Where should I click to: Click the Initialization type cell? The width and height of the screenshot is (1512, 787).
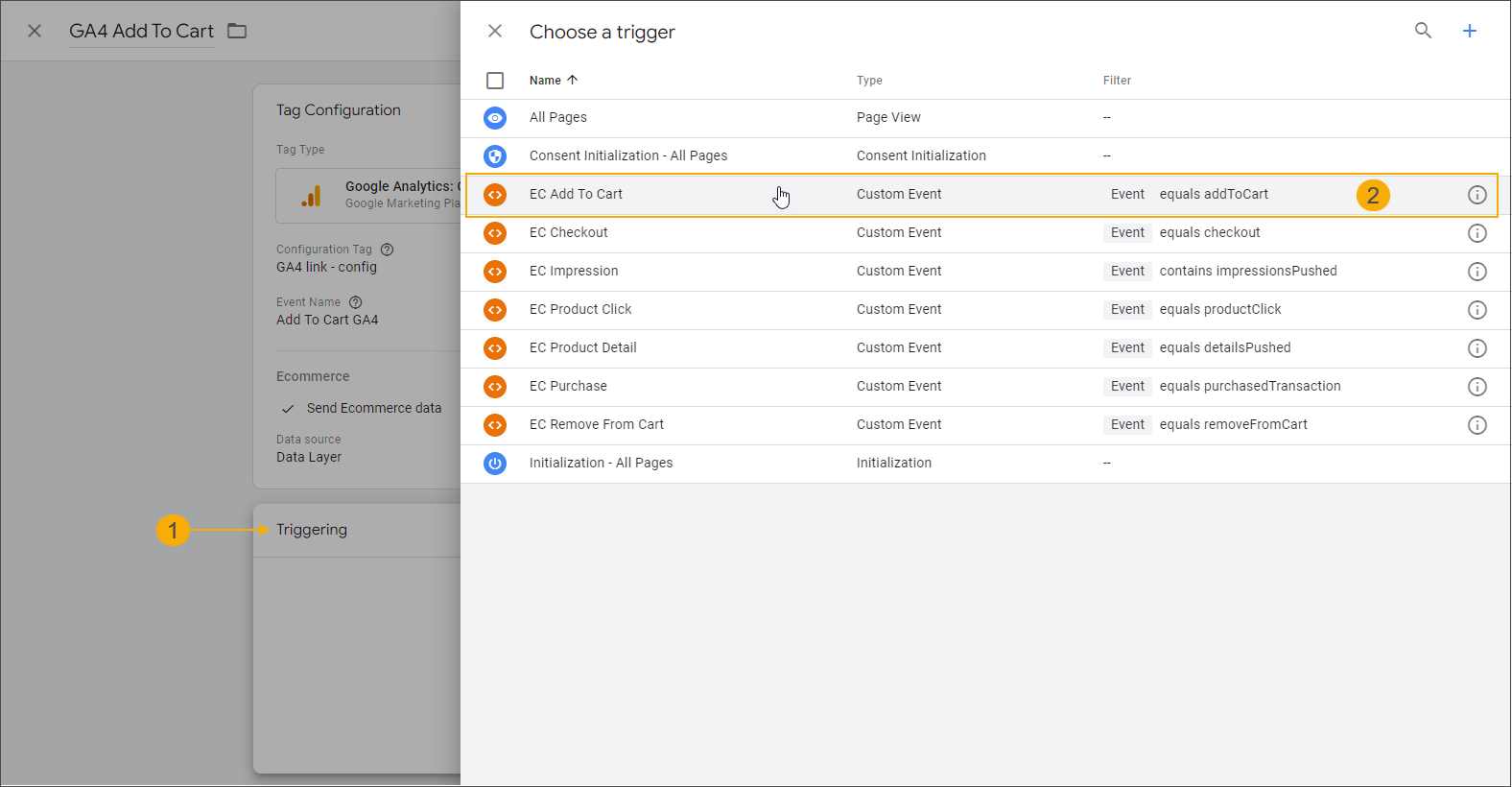click(x=894, y=463)
